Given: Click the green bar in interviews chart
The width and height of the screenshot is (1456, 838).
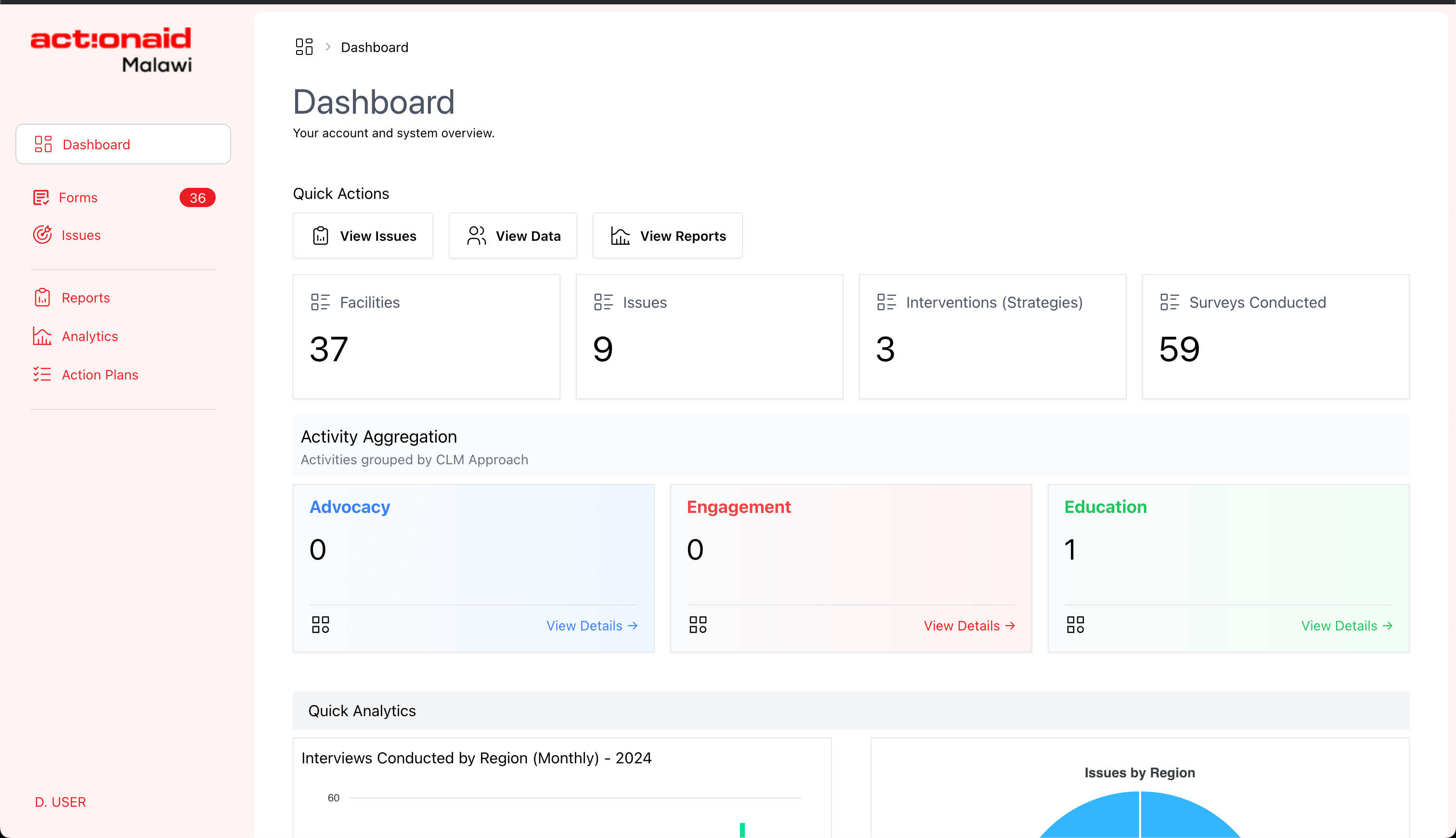Looking at the screenshot, I should point(742,830).
